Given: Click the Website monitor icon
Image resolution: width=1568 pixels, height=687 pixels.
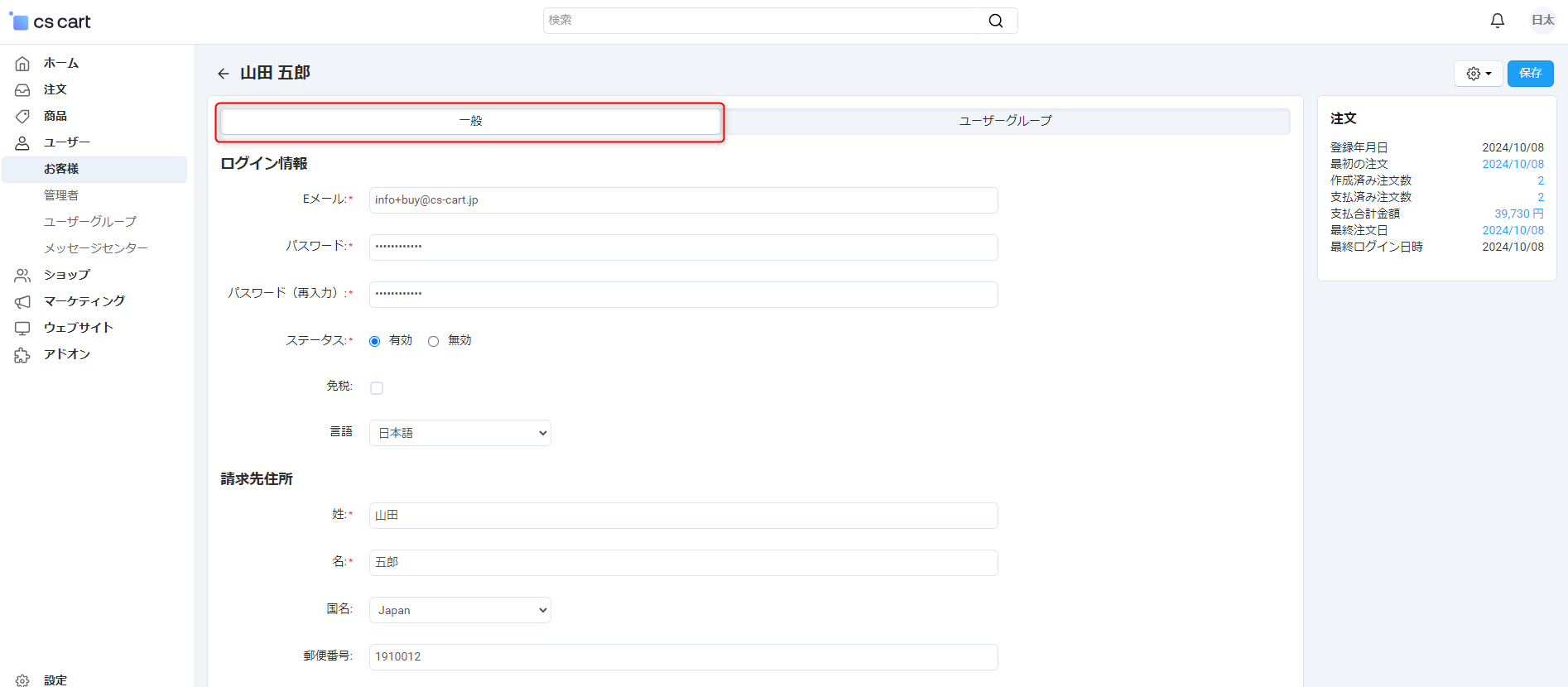Looking at the screenshot, I should tap(22, 329).
